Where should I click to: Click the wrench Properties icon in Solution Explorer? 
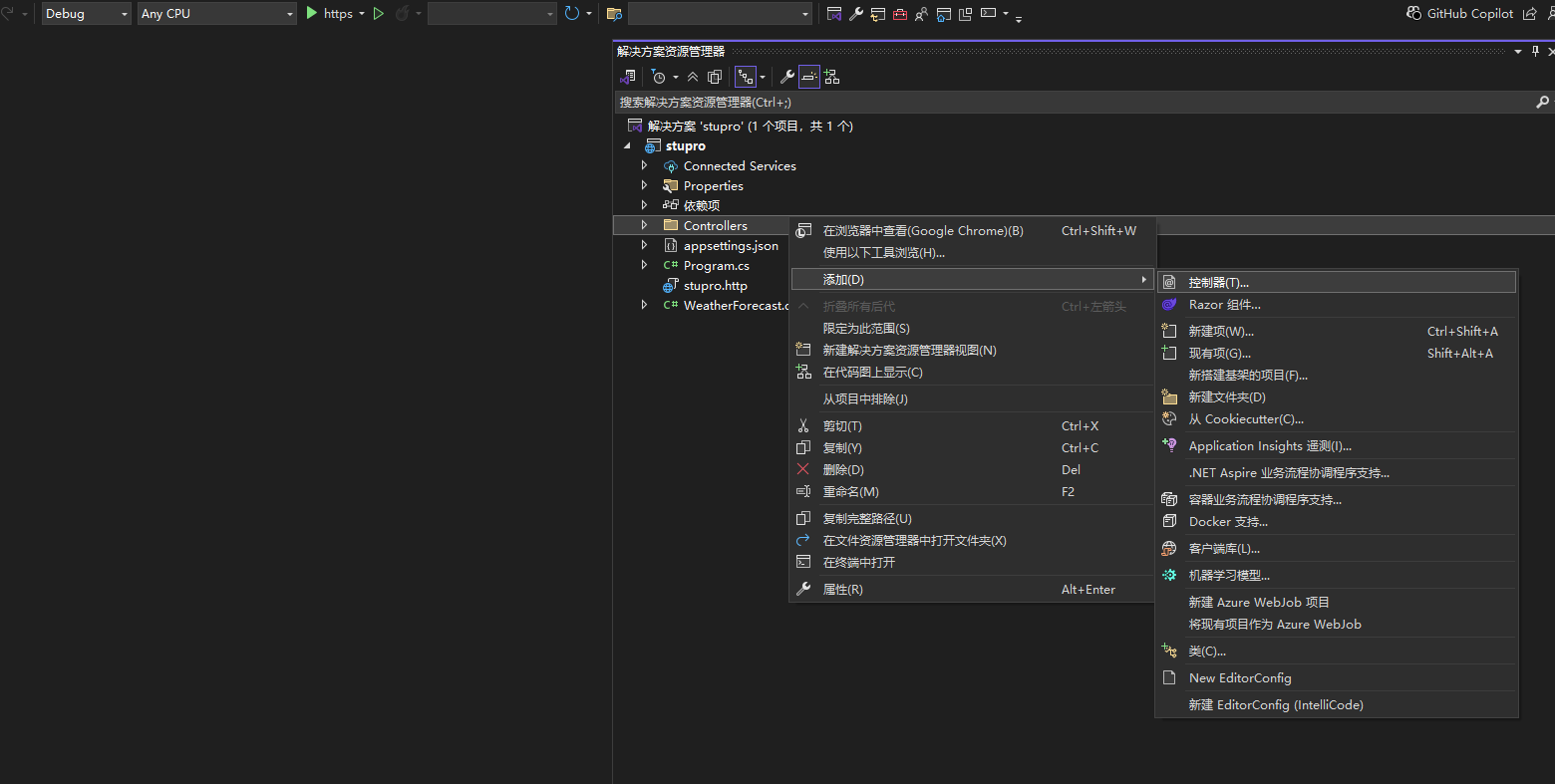pyautogui.click(x=786, y=77)
